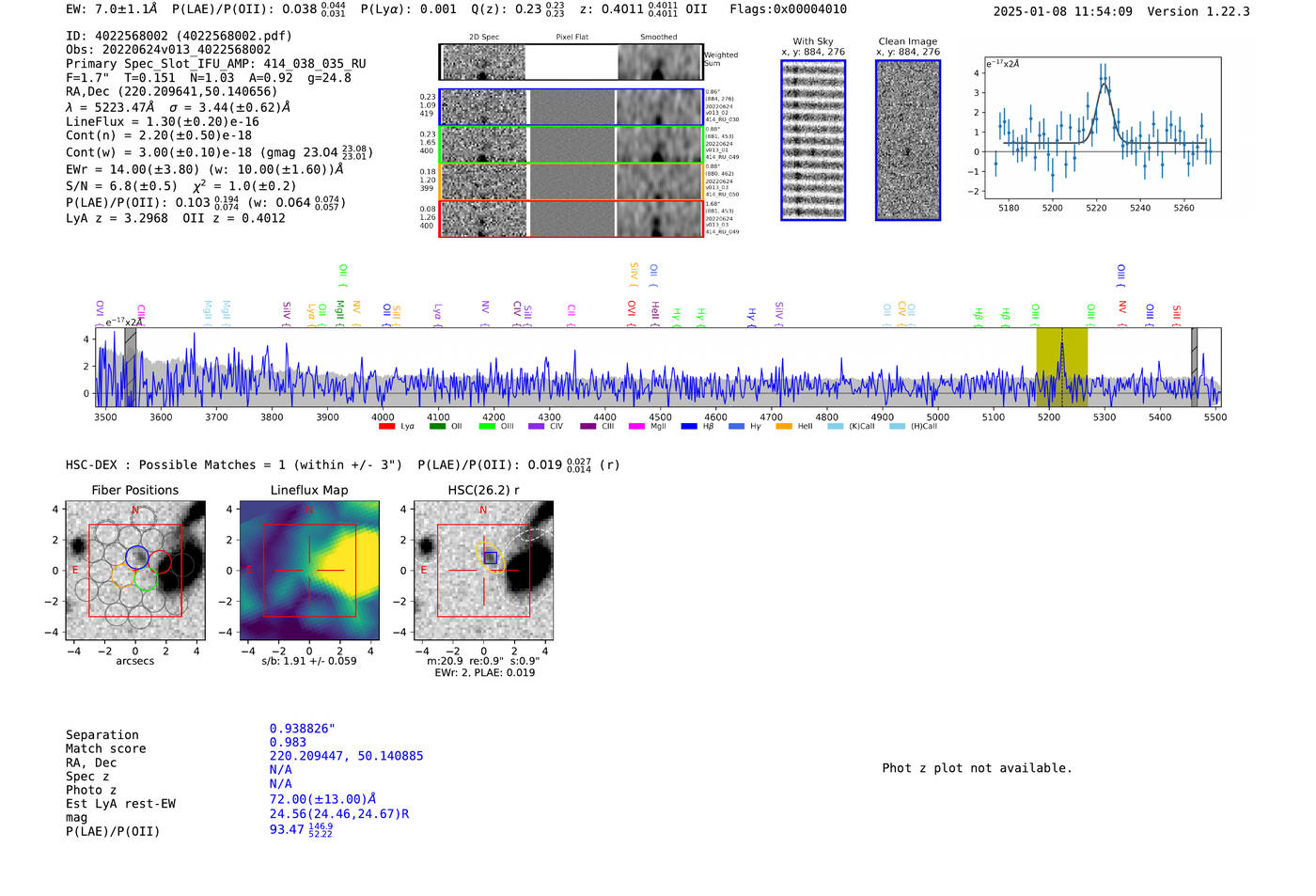The image size is (1316, 896).
Task: Select the lime OIII legend swatch
Action: [486, 427]
